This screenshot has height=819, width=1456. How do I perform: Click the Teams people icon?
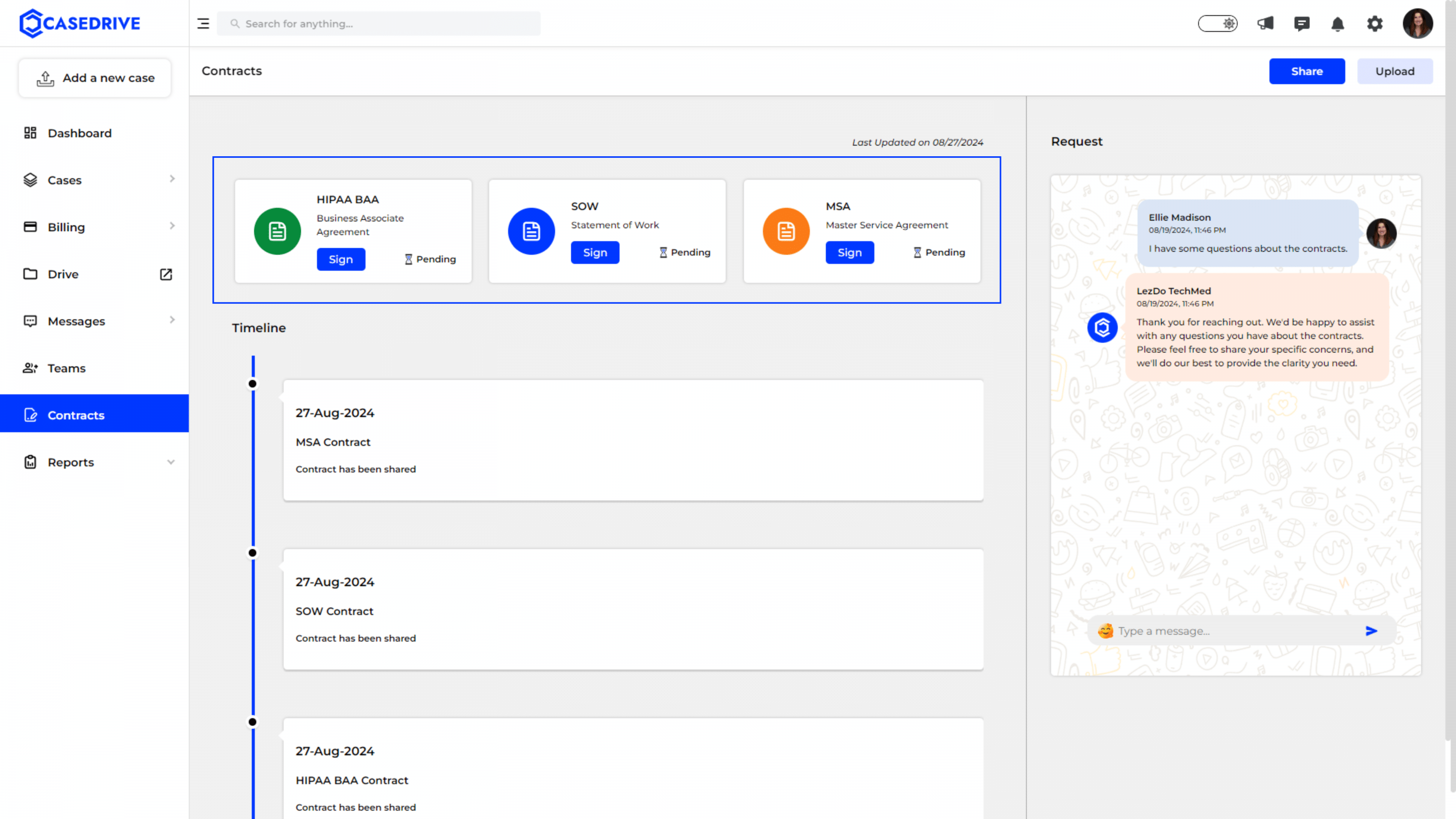tap(30, 368)
